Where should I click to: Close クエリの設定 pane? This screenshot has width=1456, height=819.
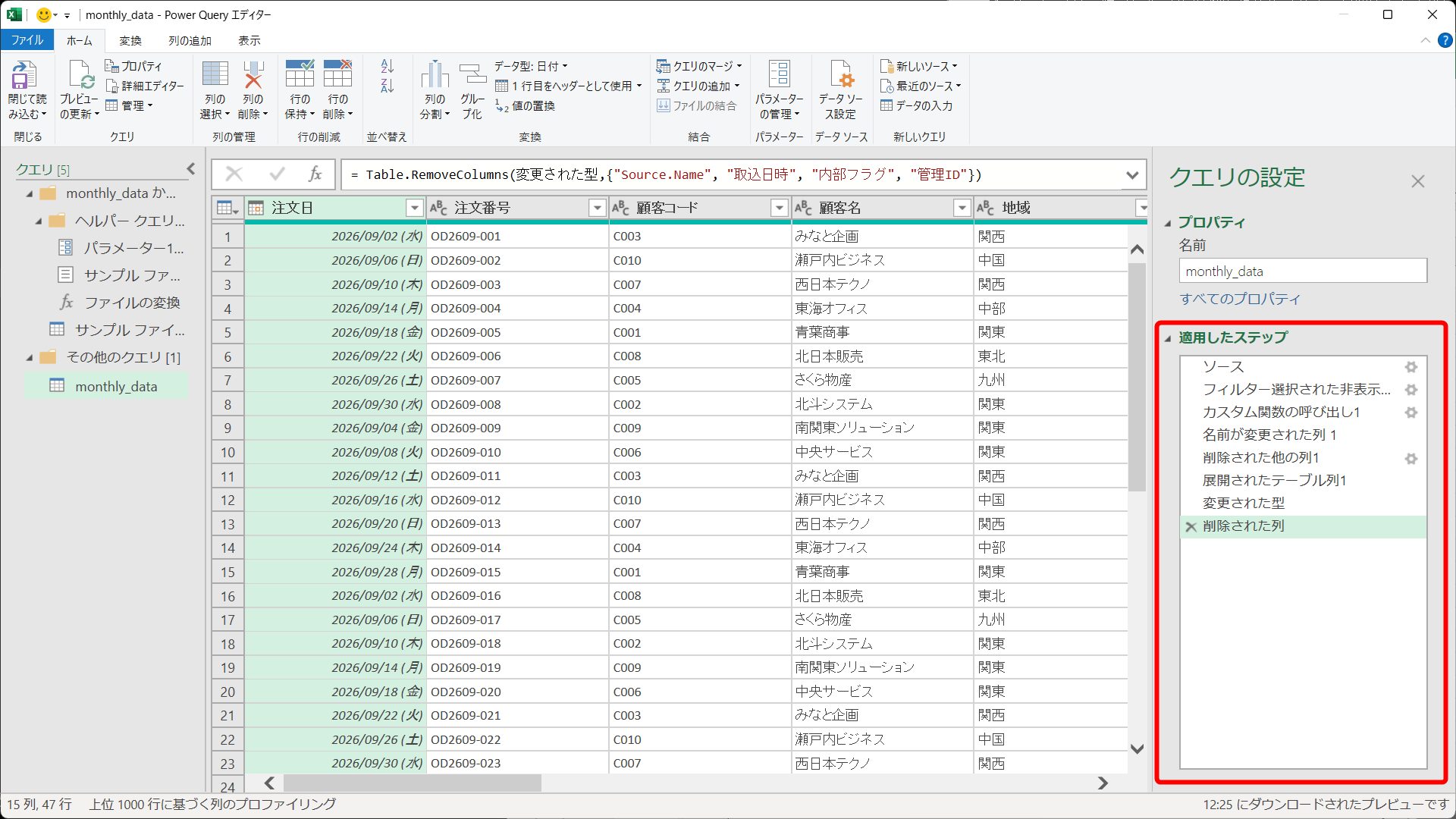1417,181
